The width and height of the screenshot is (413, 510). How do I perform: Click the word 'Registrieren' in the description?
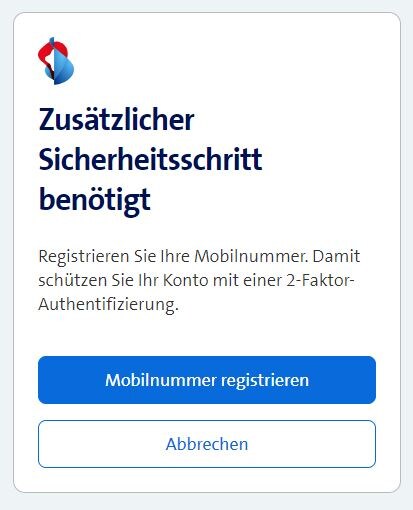point(84,257)
